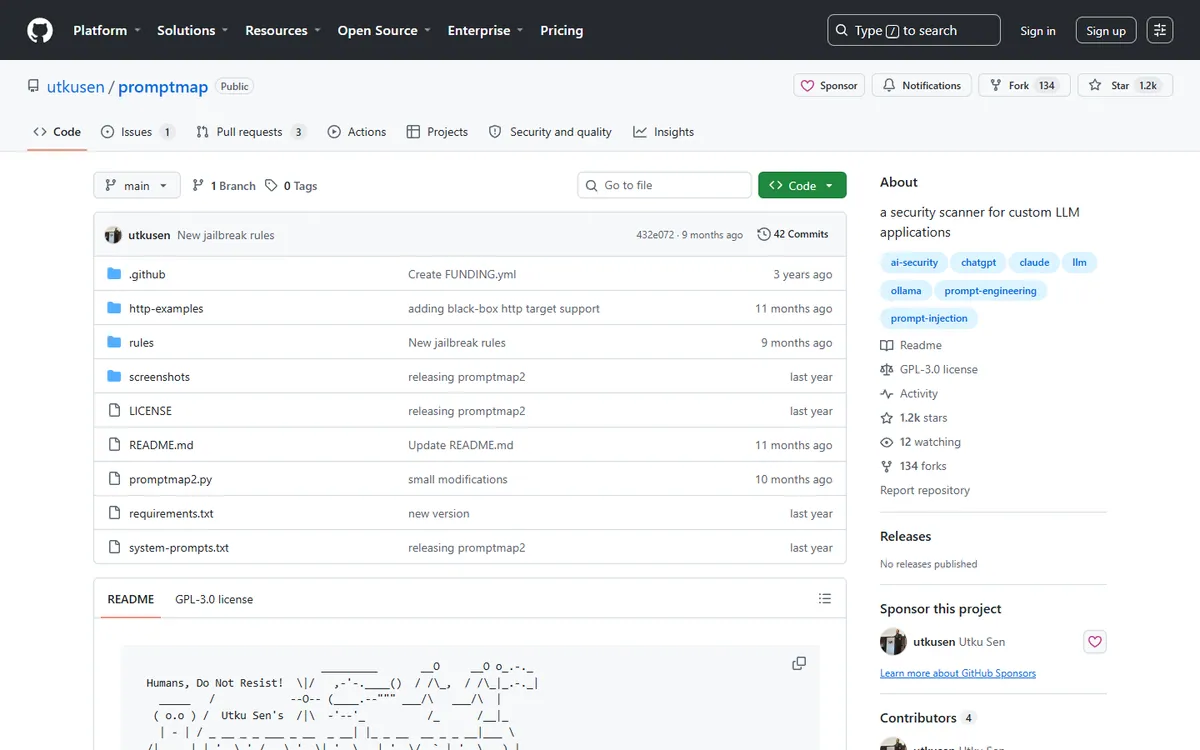
Task: Switch to the Issues tab
Action: tap(138, 132)
